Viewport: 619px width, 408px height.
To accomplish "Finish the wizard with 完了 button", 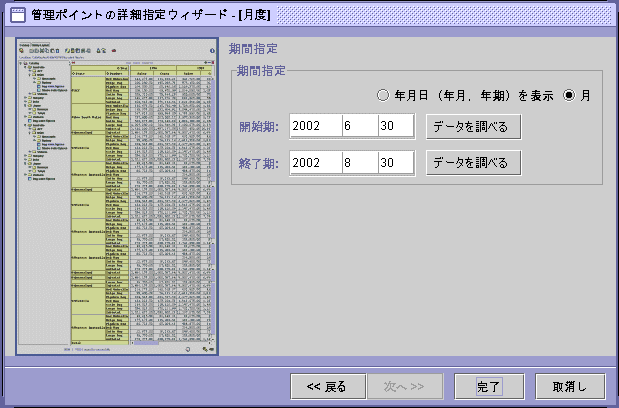I will pyautogui.click(x=489, y=385).
